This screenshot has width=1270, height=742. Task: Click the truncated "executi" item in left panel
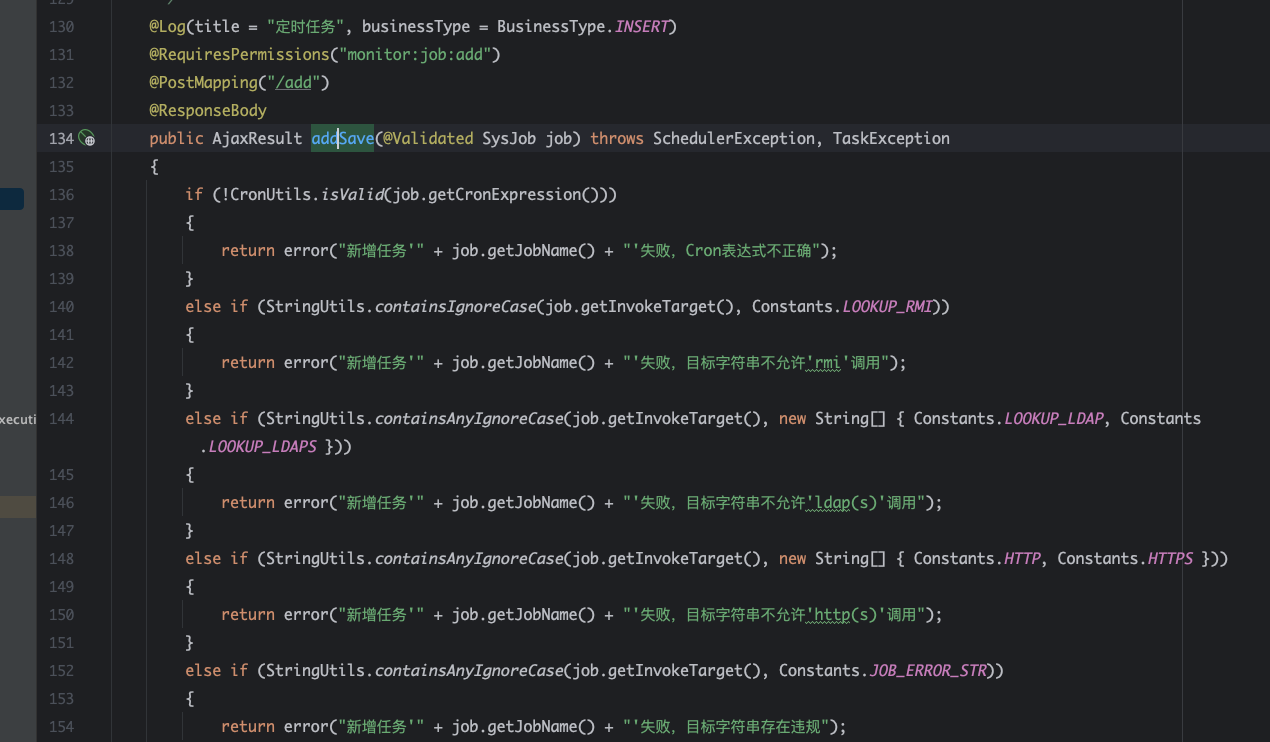pos(18,419)
